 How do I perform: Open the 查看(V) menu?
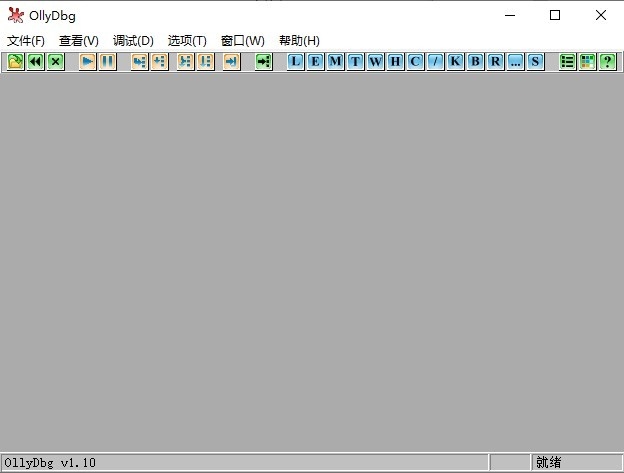pyautogui.click(x=79, y=41)
